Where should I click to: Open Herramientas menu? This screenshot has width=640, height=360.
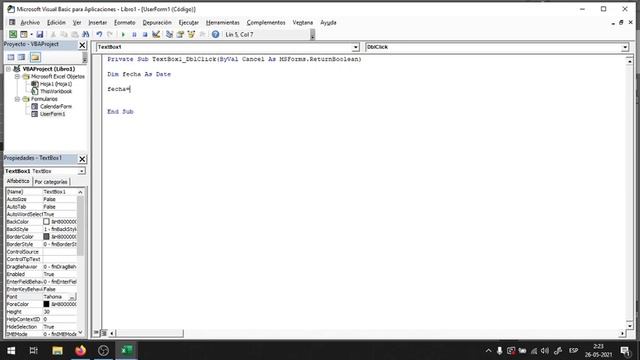(222, 22)
